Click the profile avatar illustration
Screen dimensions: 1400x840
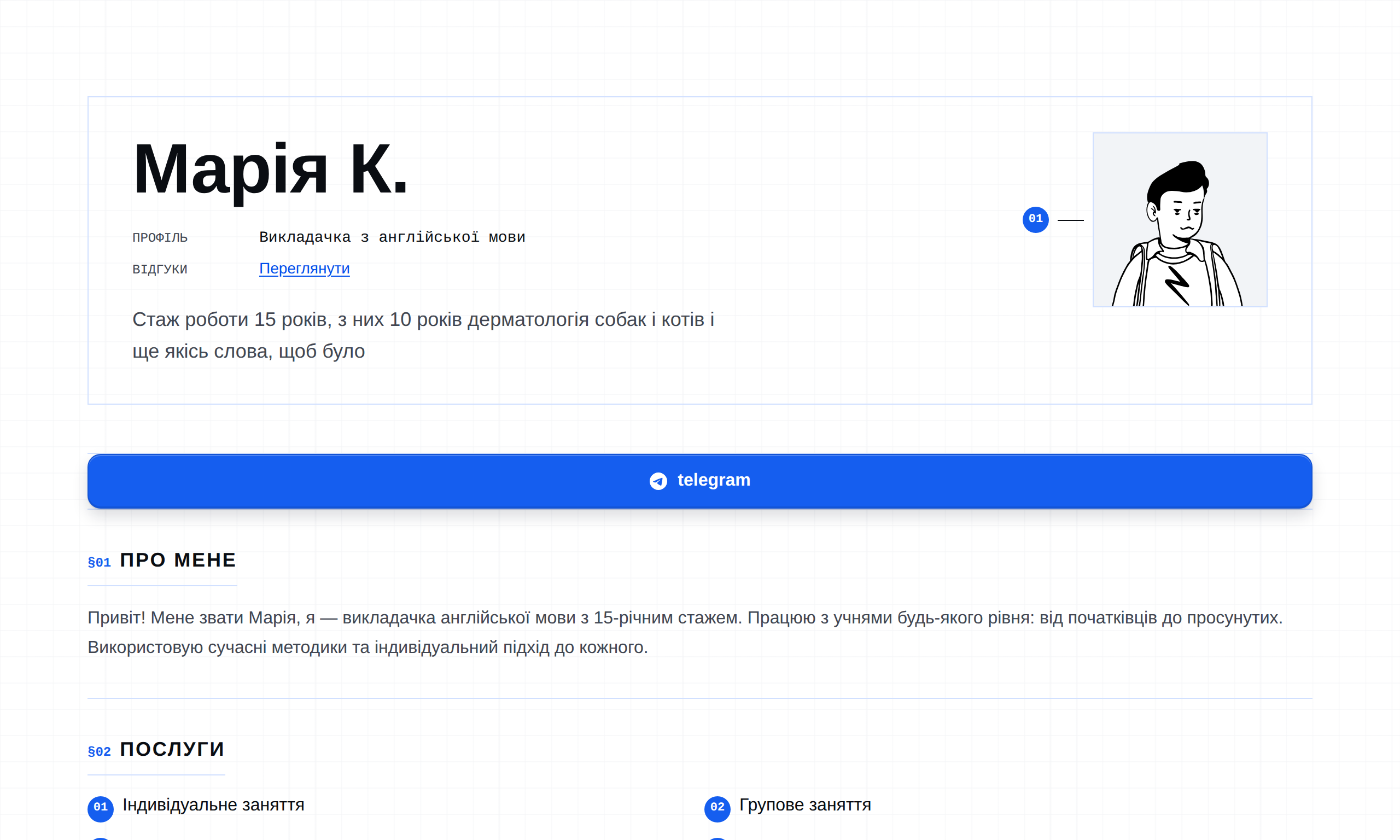coord(1179,220)
